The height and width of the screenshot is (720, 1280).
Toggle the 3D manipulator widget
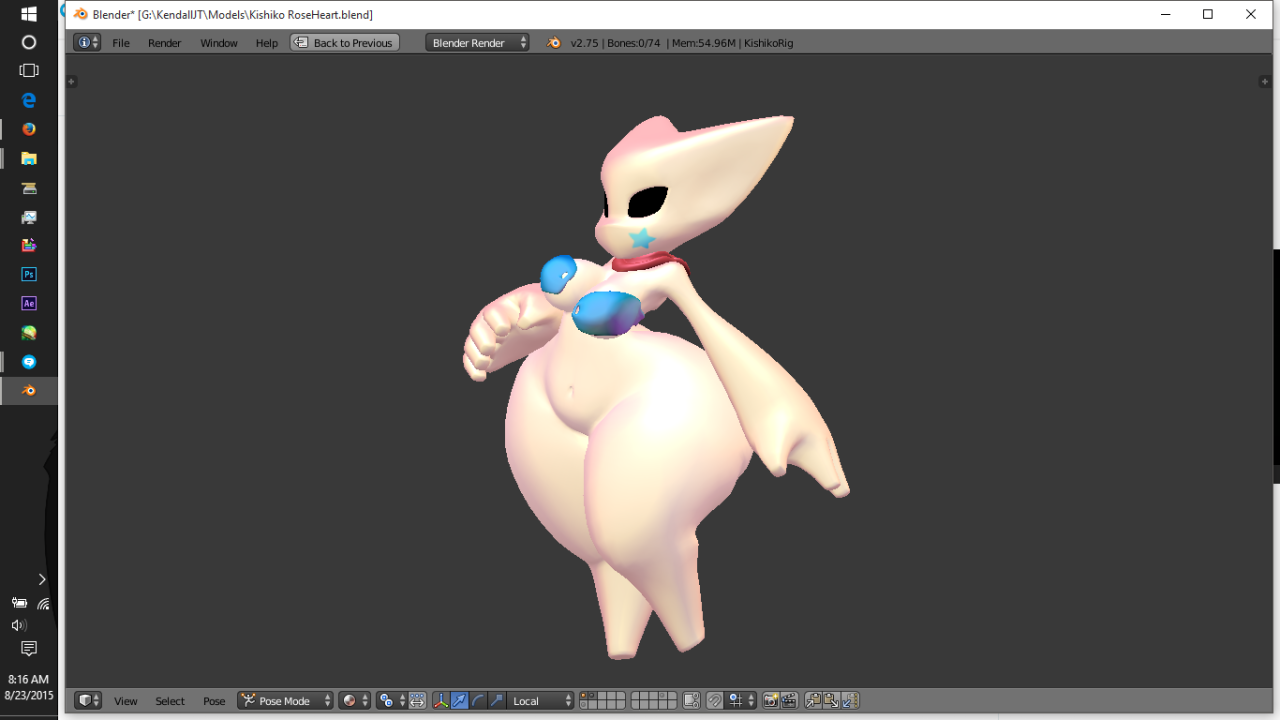click(441, 701)
